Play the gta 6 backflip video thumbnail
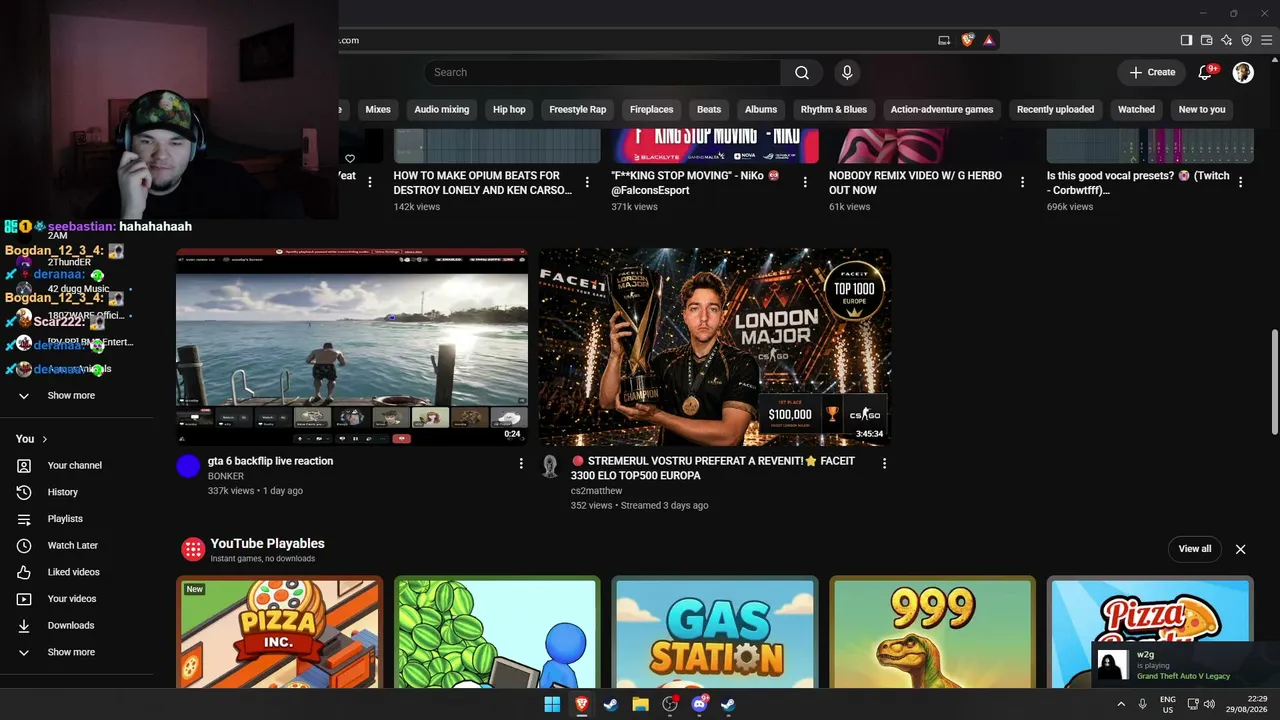The width and height of the screenshot is (1280, 720). click(x=352, y=346)
